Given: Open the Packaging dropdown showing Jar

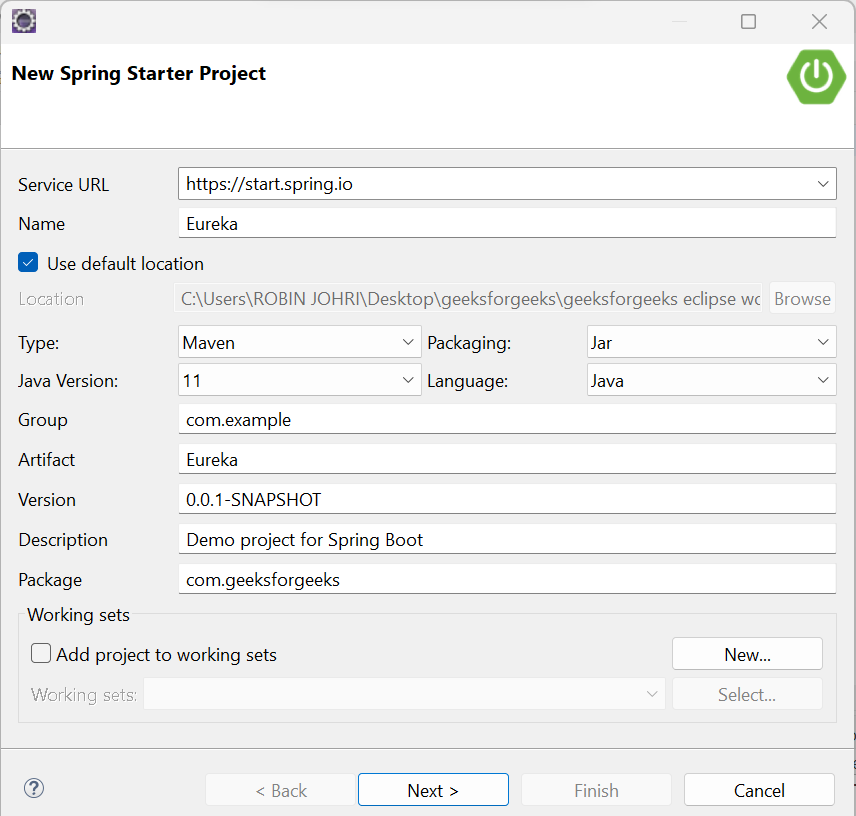Looking at the screenshot, I should point(711,342).
